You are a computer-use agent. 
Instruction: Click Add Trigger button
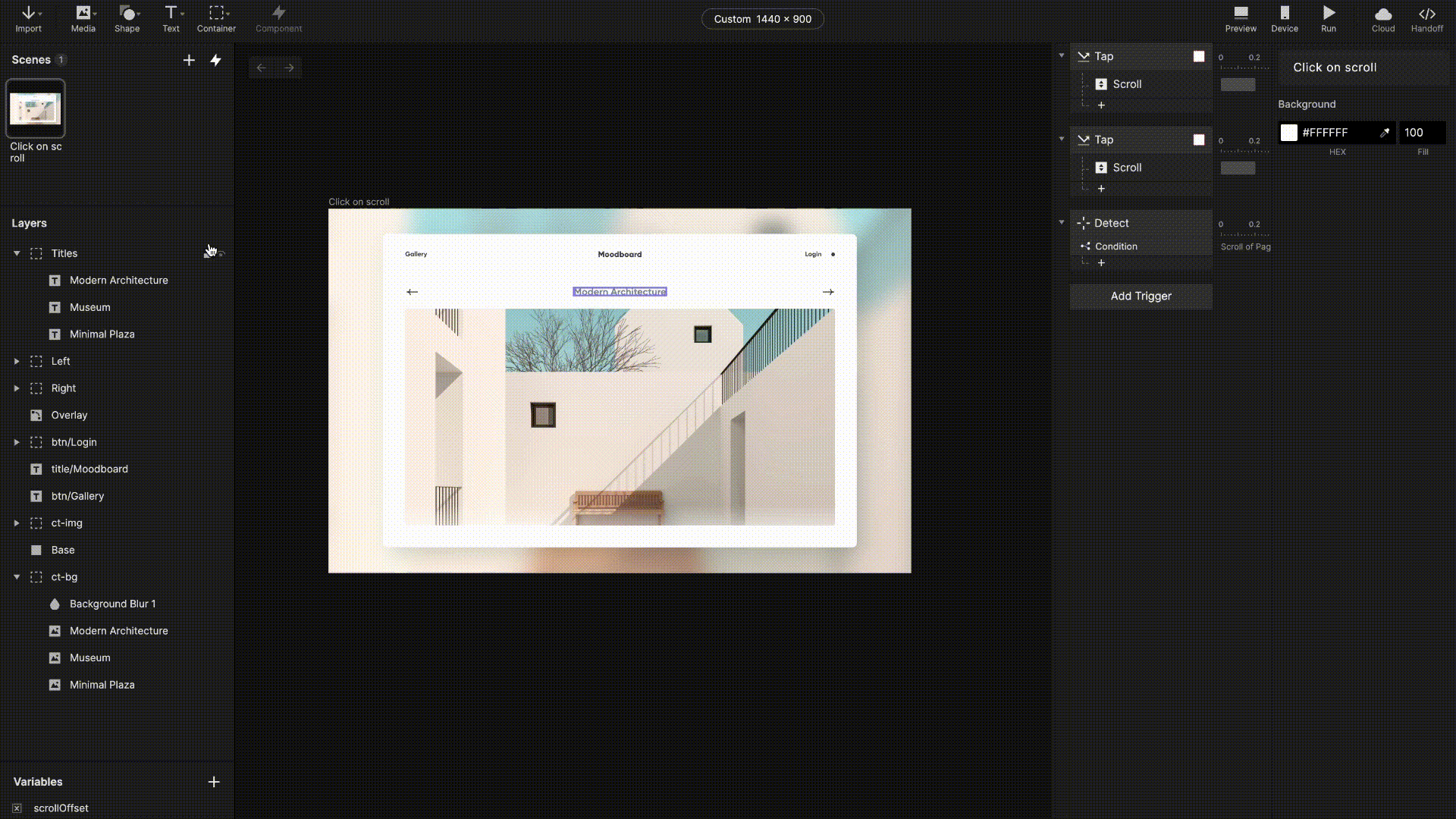click(x=1141, y=296)
